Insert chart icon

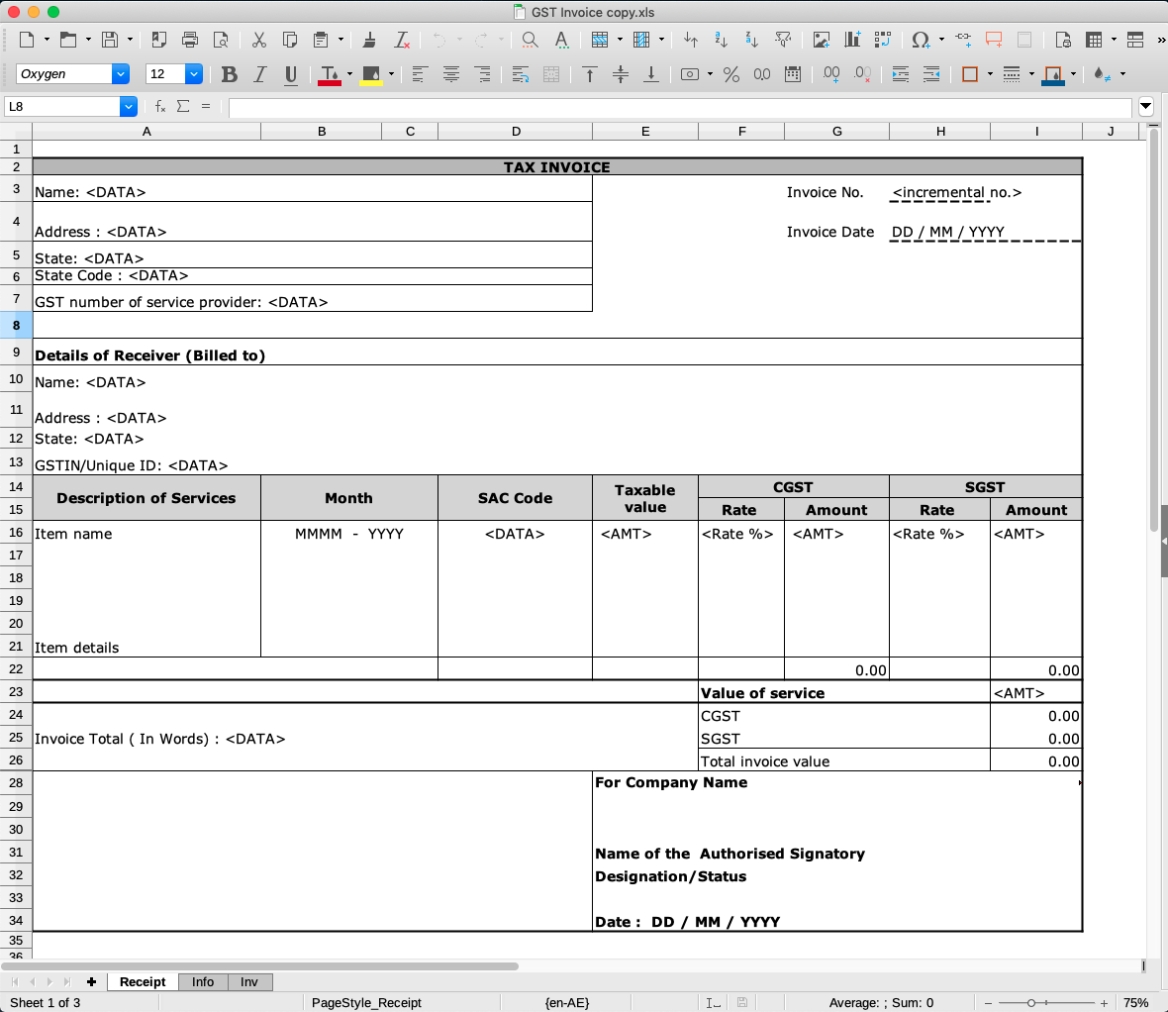852,39
